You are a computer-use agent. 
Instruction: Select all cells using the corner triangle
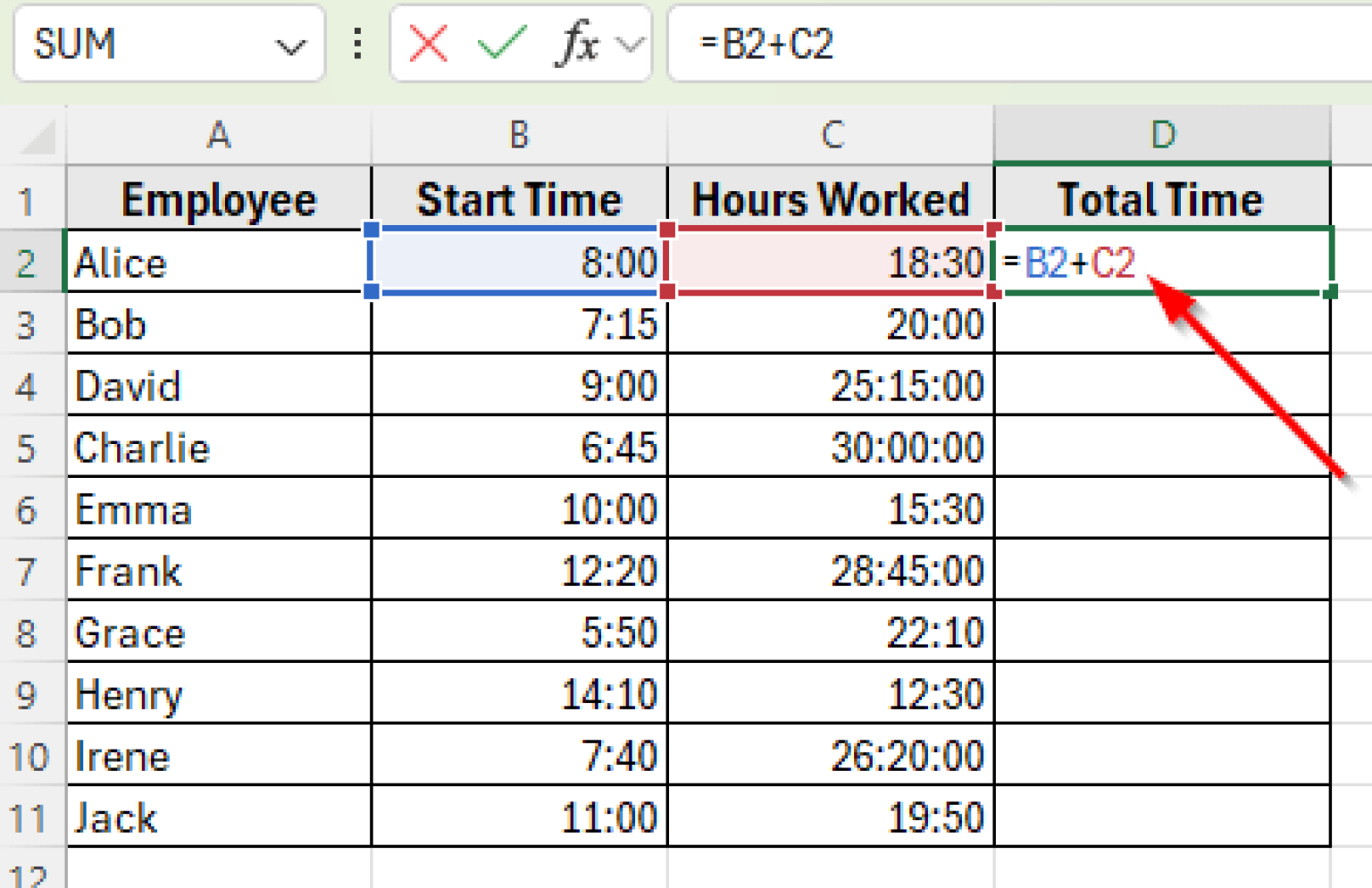(31, 136)
